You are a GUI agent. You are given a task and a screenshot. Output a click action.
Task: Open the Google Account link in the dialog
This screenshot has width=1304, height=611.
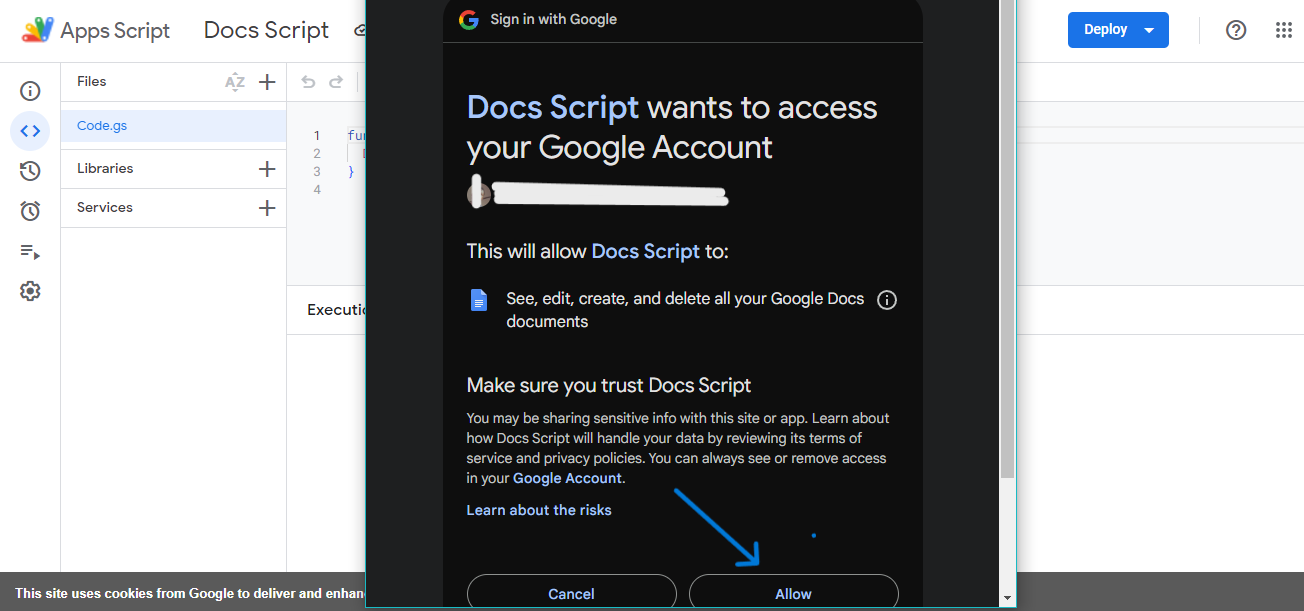pos(568,478)
